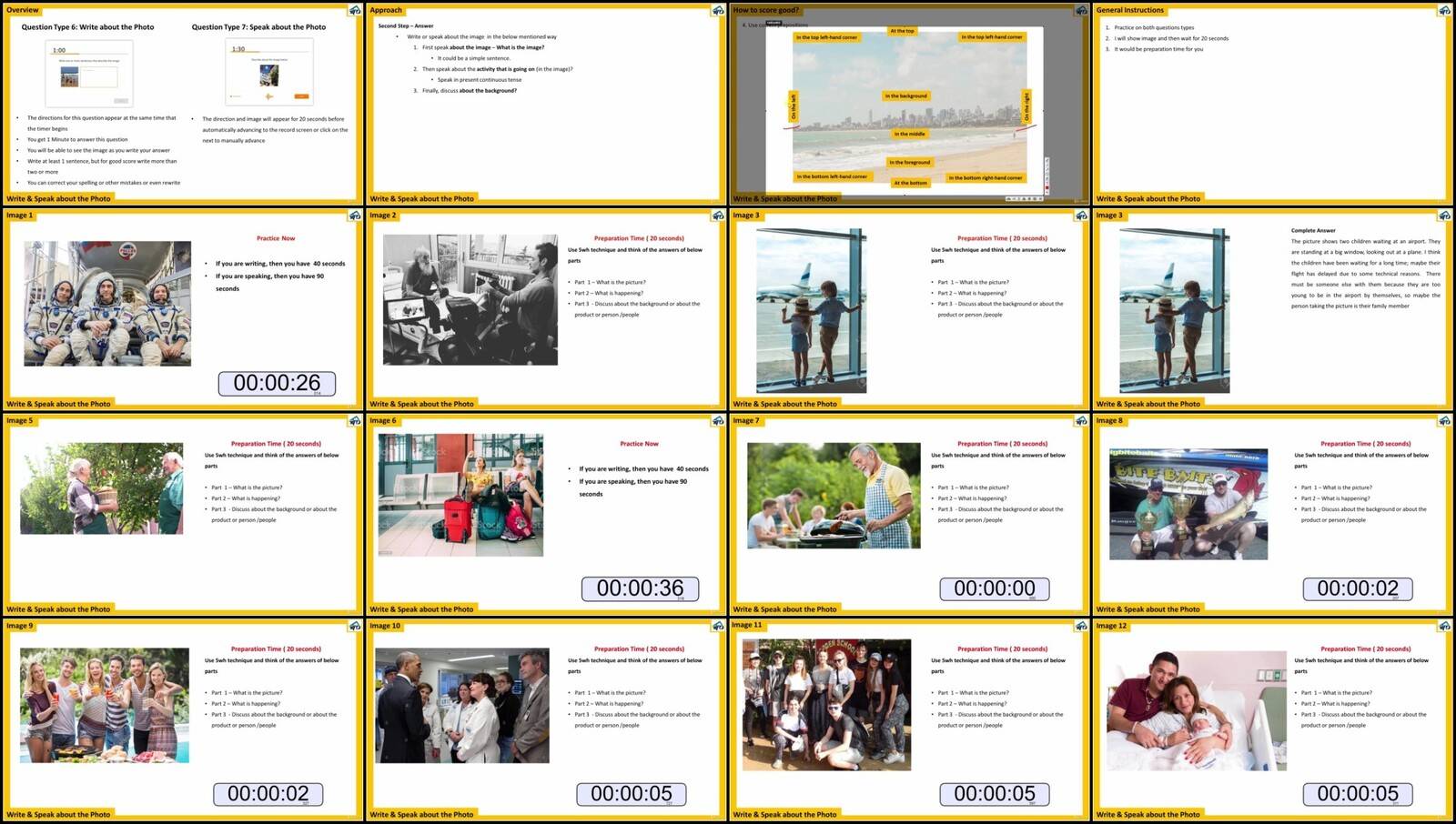This screenshot has width=1456, height=824.
Task: Click the logo icon on the Image 7 slide
Action: click(1081, 421)
